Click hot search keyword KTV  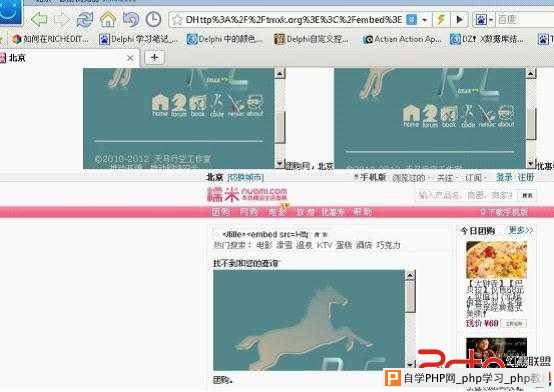click(324, 245)
